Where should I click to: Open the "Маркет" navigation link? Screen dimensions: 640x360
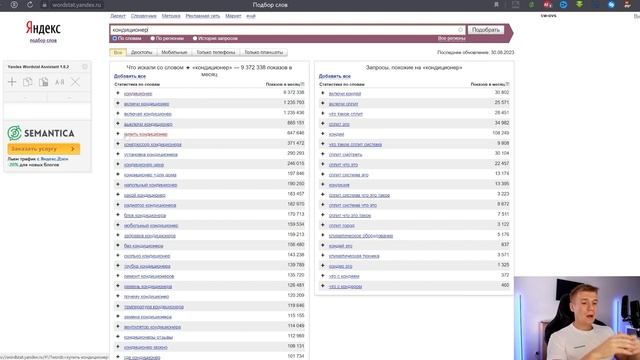(x=233, y=16)
